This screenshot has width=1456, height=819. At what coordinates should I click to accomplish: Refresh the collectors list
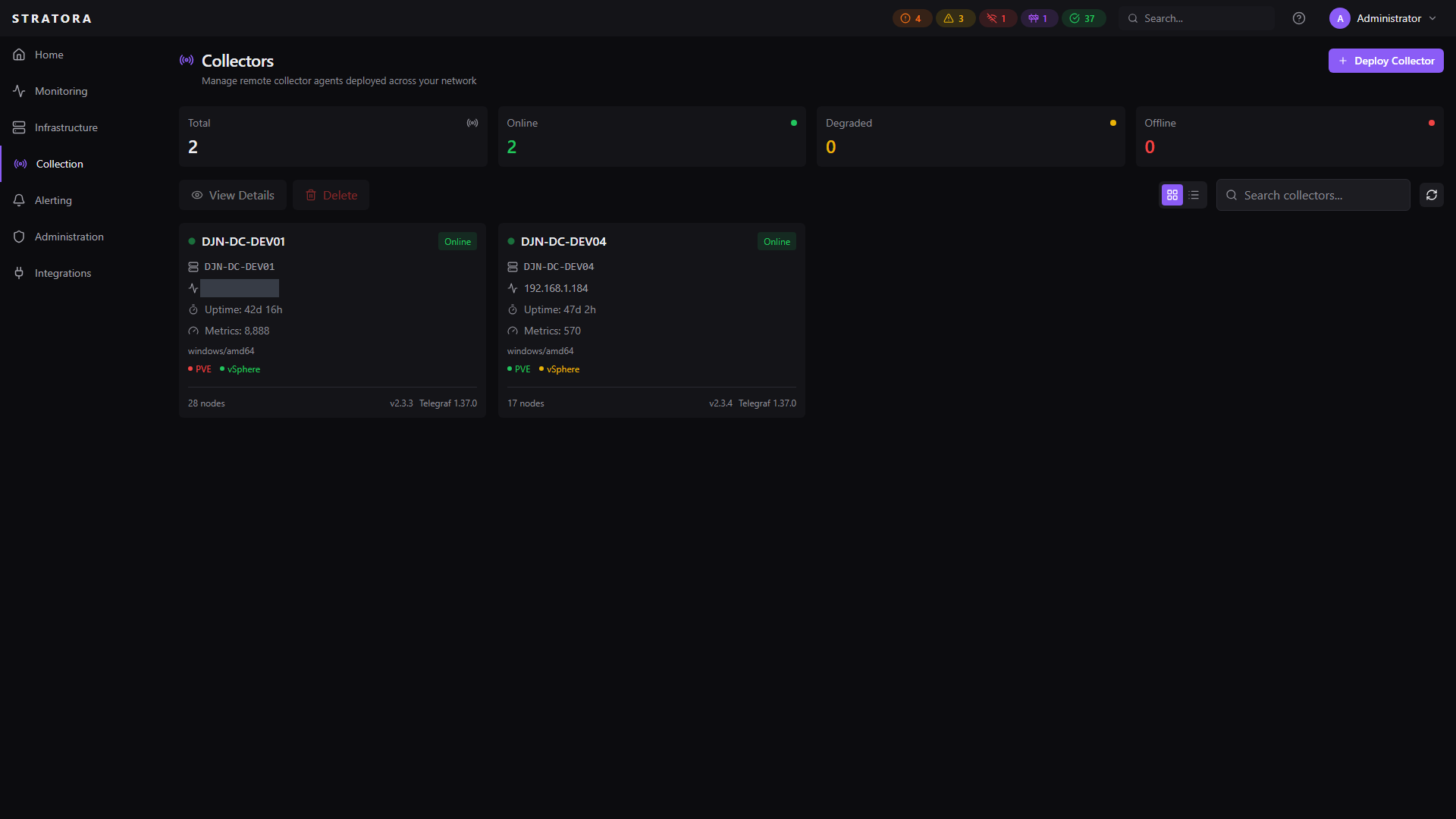1431,195
